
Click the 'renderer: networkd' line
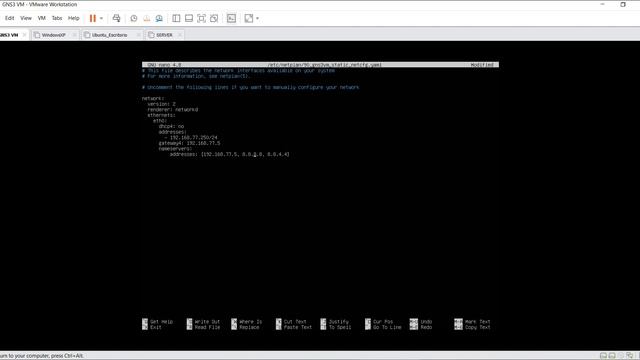coord(173,110)
